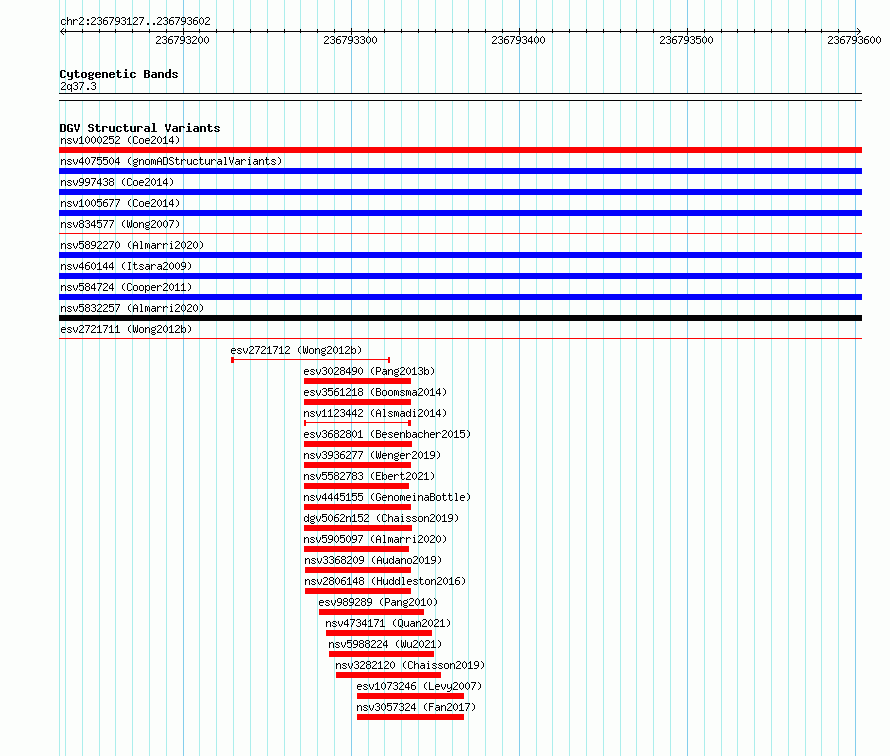Click the red esv3028490 variant bar

click(358, 381)
